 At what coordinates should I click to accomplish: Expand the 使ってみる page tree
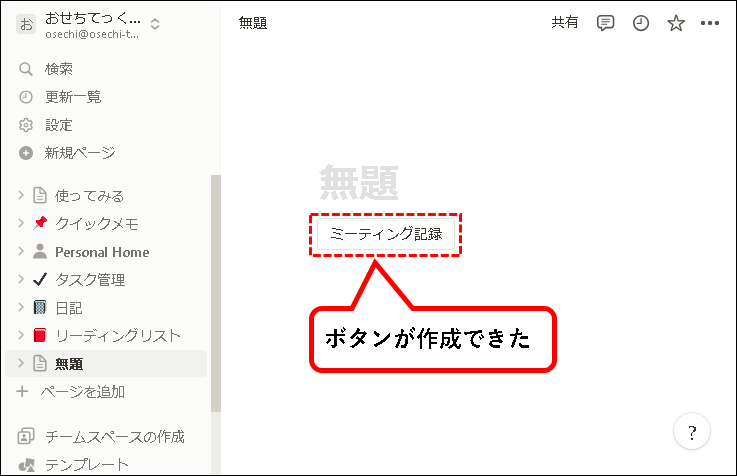21,195
